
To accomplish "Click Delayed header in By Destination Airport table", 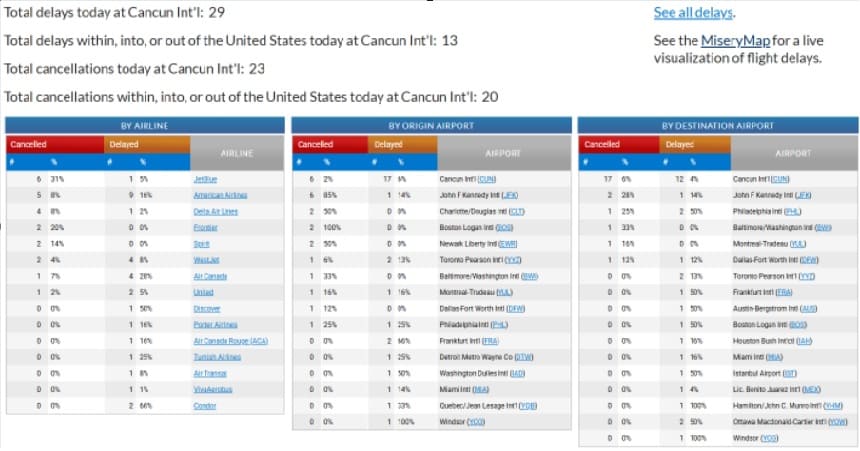I will [x=682, y=144].
